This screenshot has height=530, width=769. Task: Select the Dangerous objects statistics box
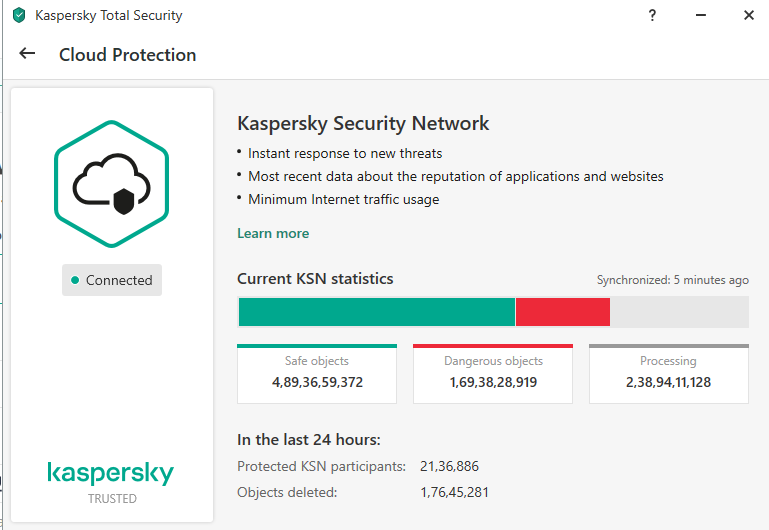(493, 373)
